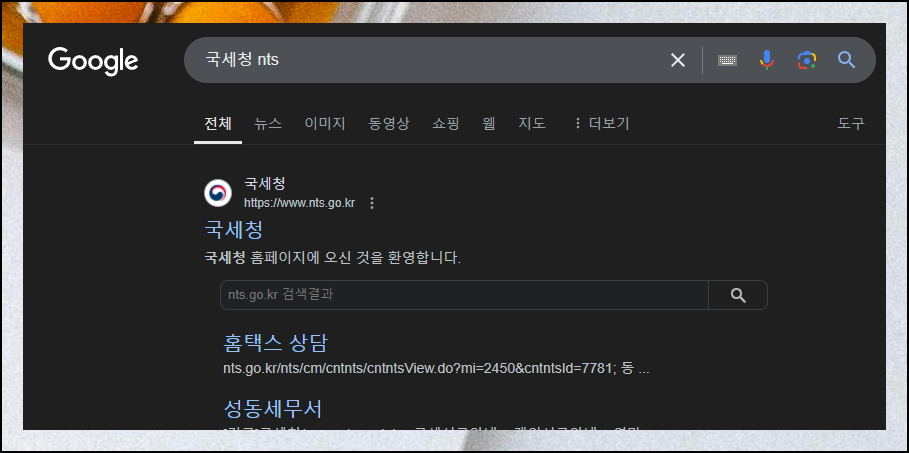
Task: Open the 성동세무서 sitelink
Action: (272, 409)
